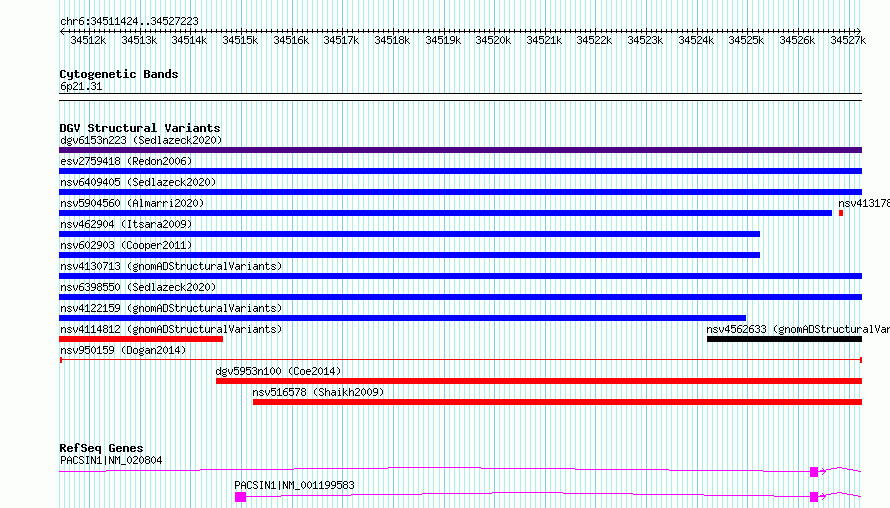This screenshot has height=508, width=890.
Task: Click the dgv5953n100 (Coe2014) label
Action: click(x=278, y=371)
